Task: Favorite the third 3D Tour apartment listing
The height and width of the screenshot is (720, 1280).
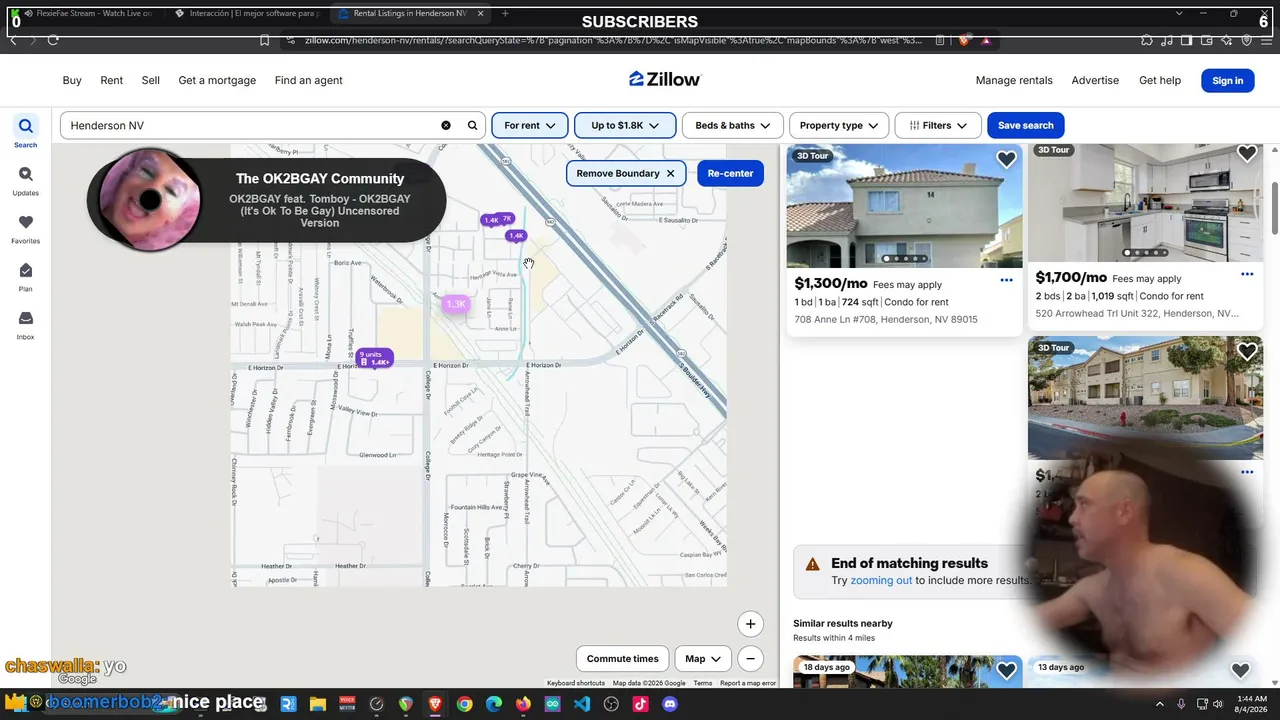Action: coord(1247,352)
